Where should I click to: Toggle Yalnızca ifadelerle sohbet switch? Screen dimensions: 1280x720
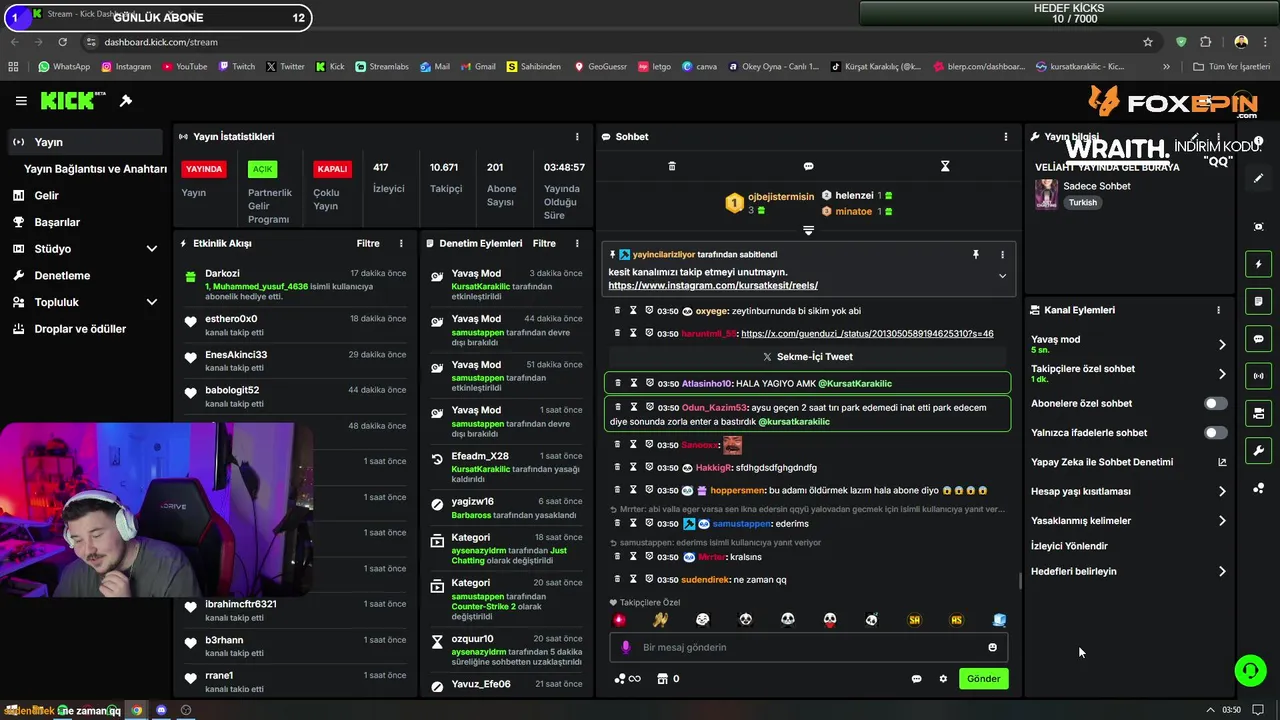click(1215, 433)
